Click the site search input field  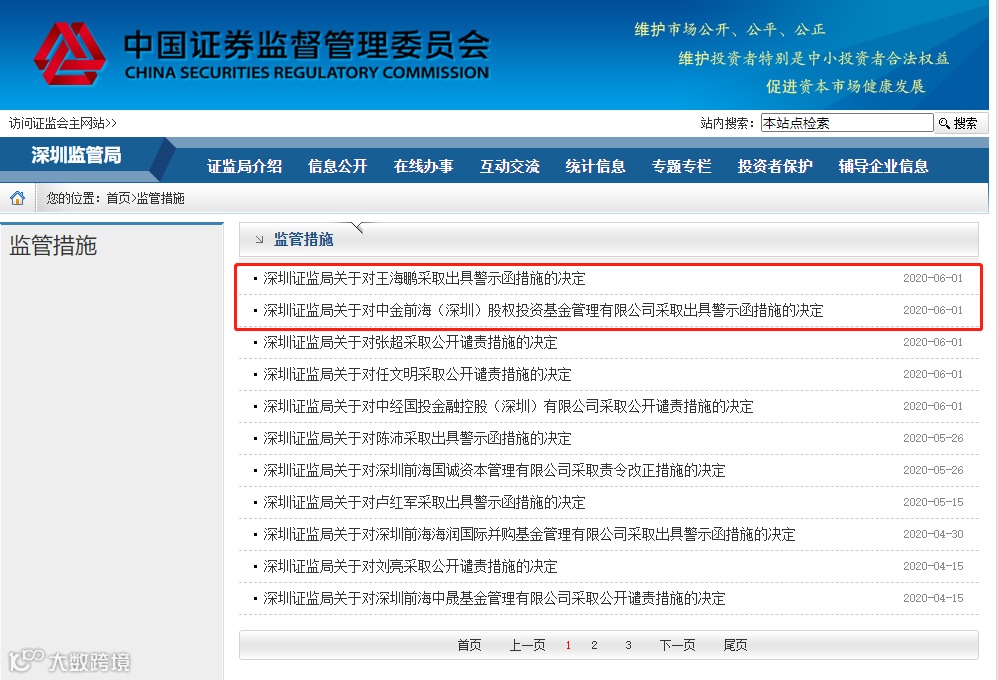pyautogui.click(x=847, y=123)
